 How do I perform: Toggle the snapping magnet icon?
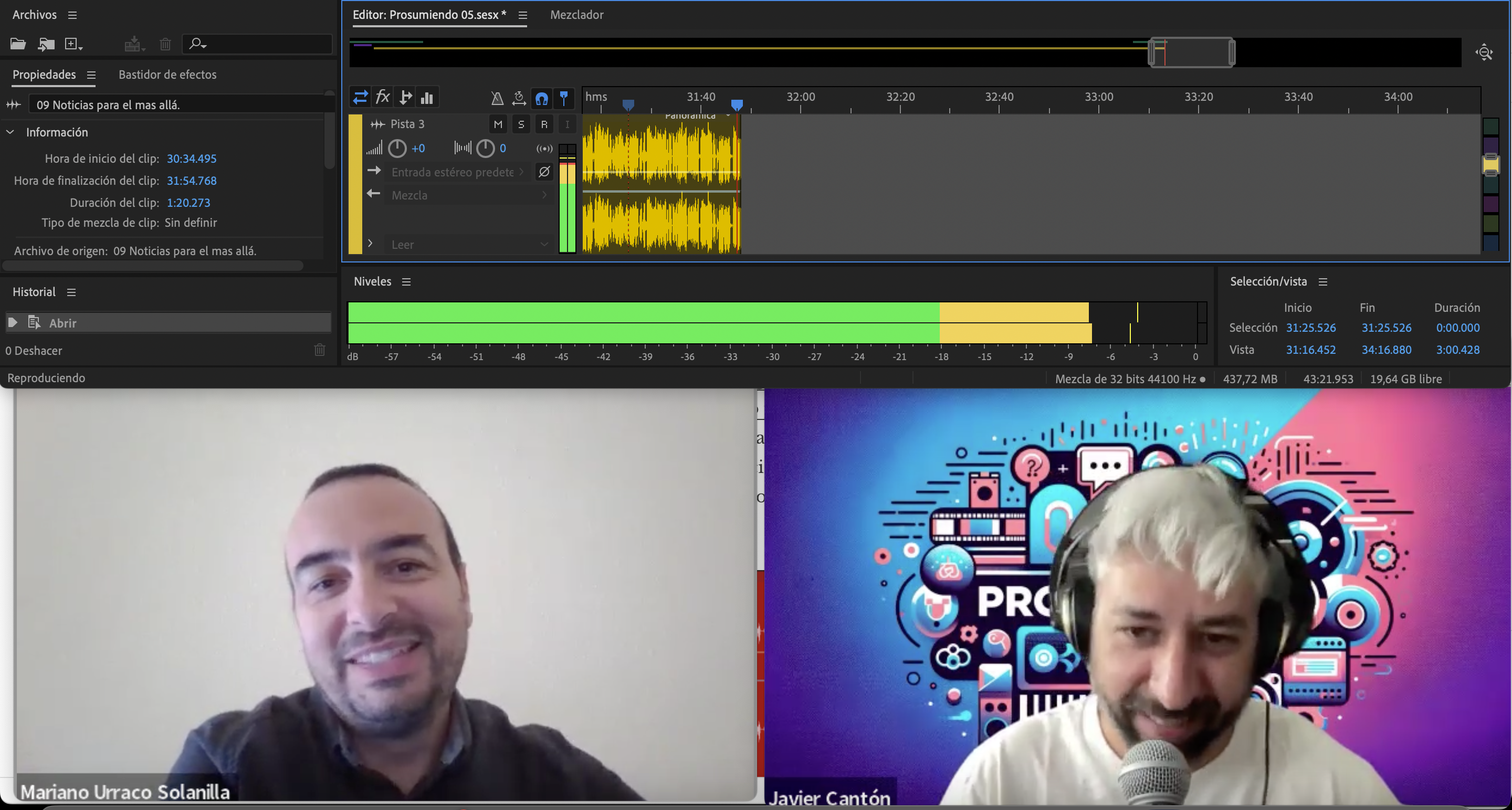[541, 98]
